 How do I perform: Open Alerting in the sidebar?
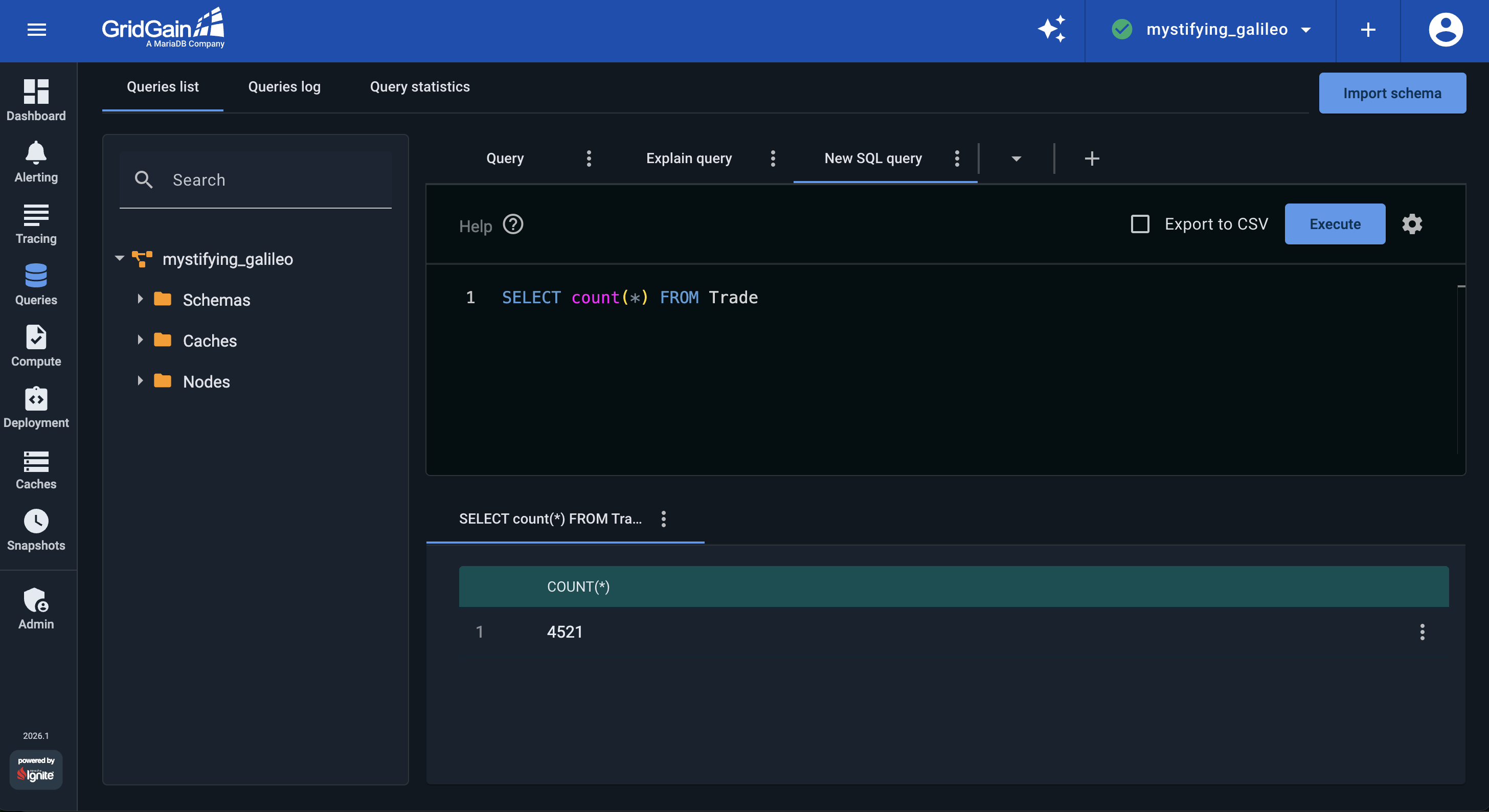36,162
